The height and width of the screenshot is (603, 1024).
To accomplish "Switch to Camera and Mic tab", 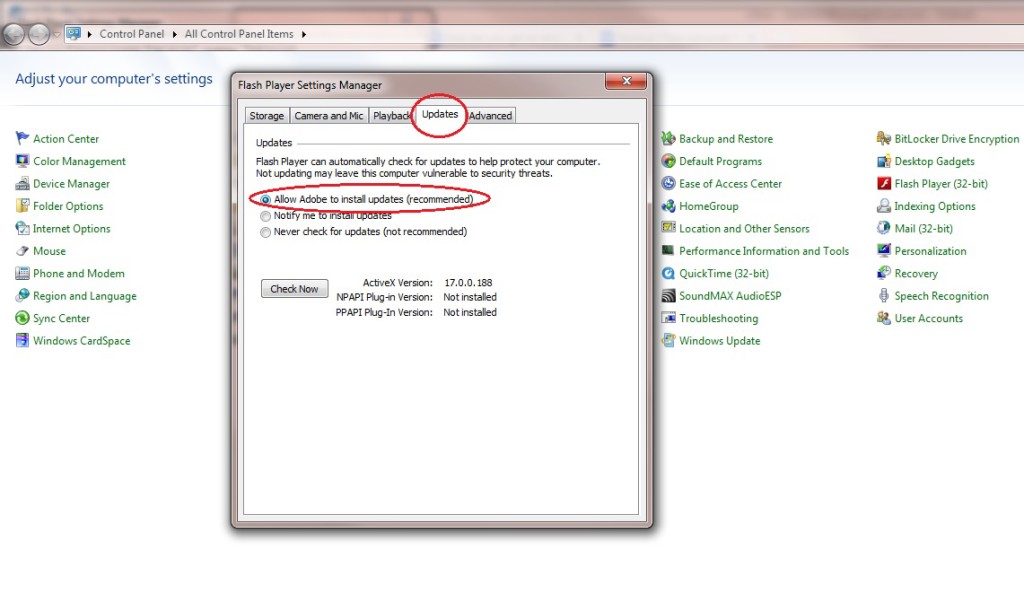I will 328,116.
